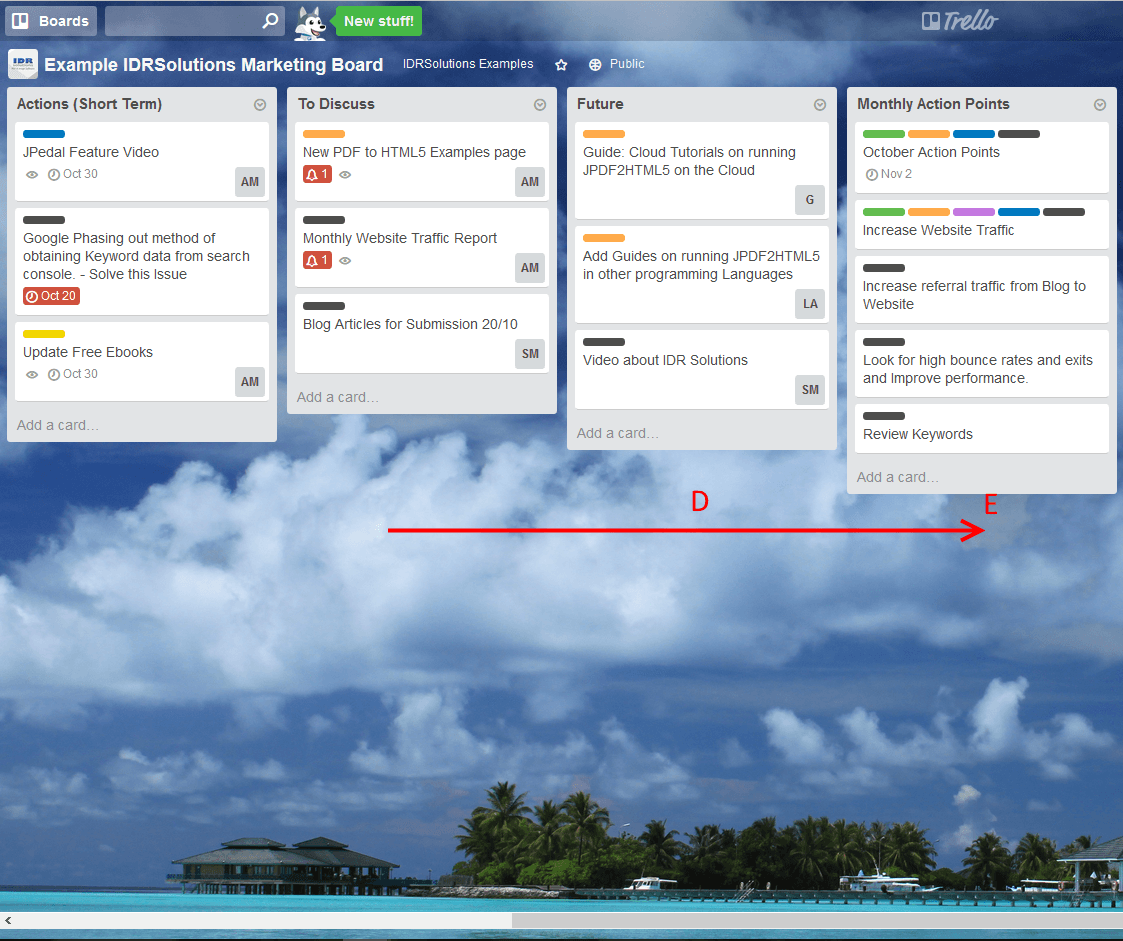Screen dimensions: 1123x941
Task: Open the Public visibility menu
Action: pyautogui.click(x=617, y=64)
